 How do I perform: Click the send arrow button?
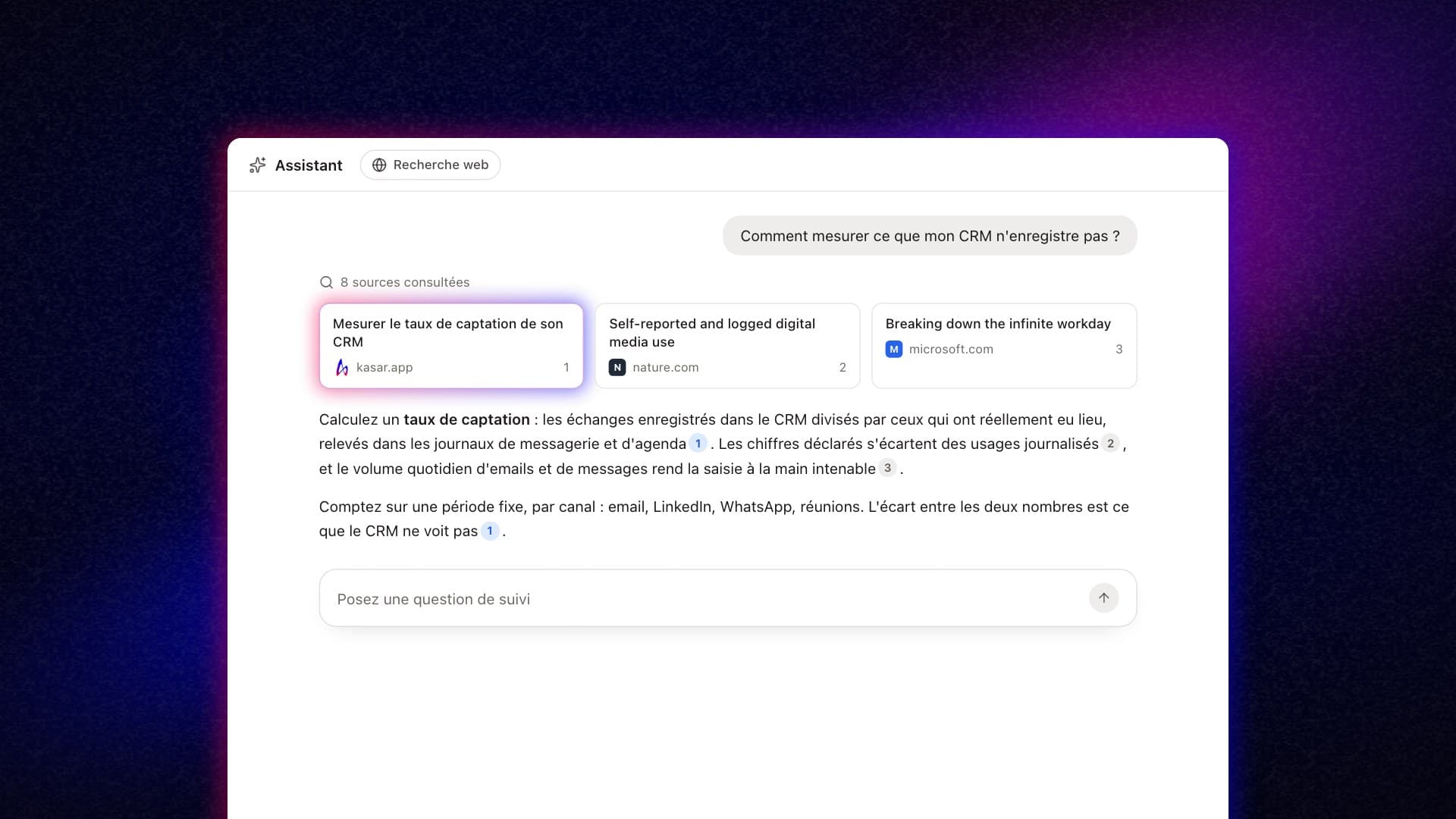[1103, 598]
